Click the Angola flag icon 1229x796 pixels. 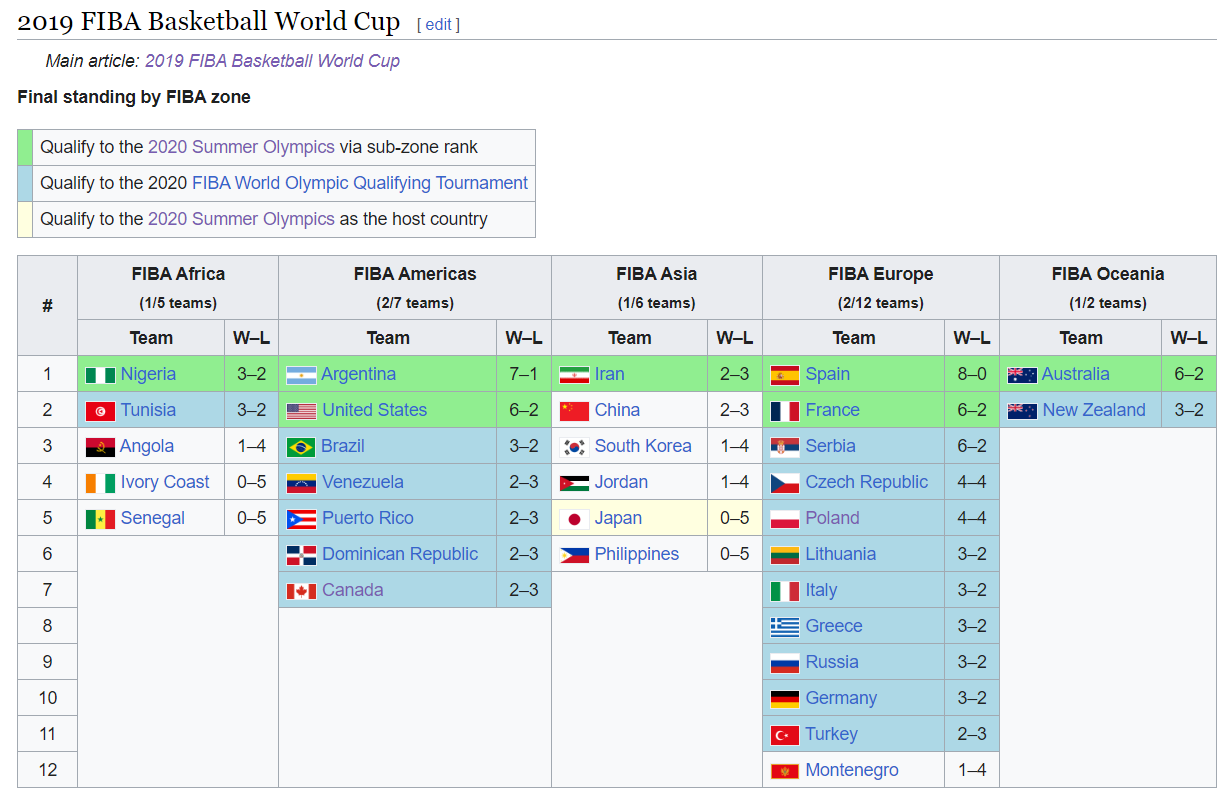pyautogui.click(x=100, y=447)
